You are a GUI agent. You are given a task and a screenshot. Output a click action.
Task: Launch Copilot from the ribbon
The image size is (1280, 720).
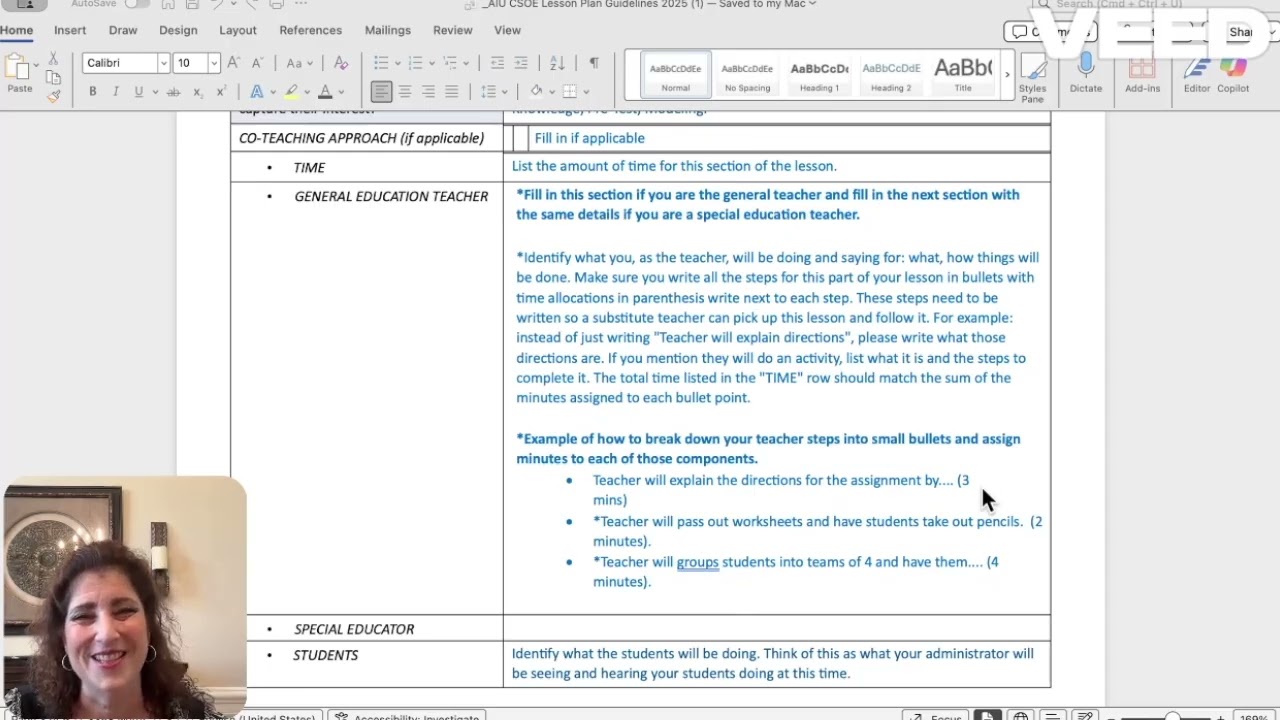click(1233, 74)
